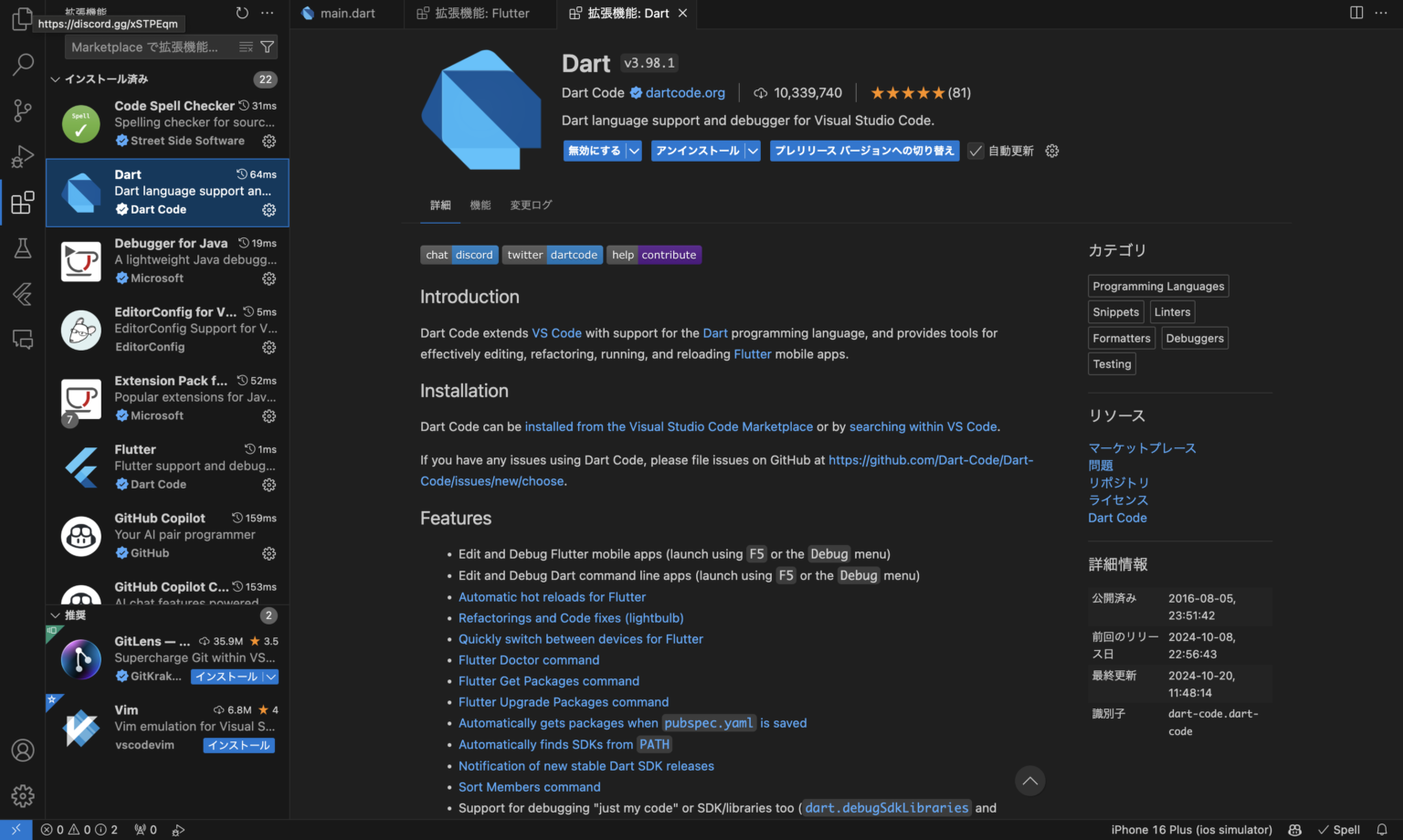Expand the アンインストール dropdown arrow
The height and width of the screenshot is (840, 1403).
751,151
